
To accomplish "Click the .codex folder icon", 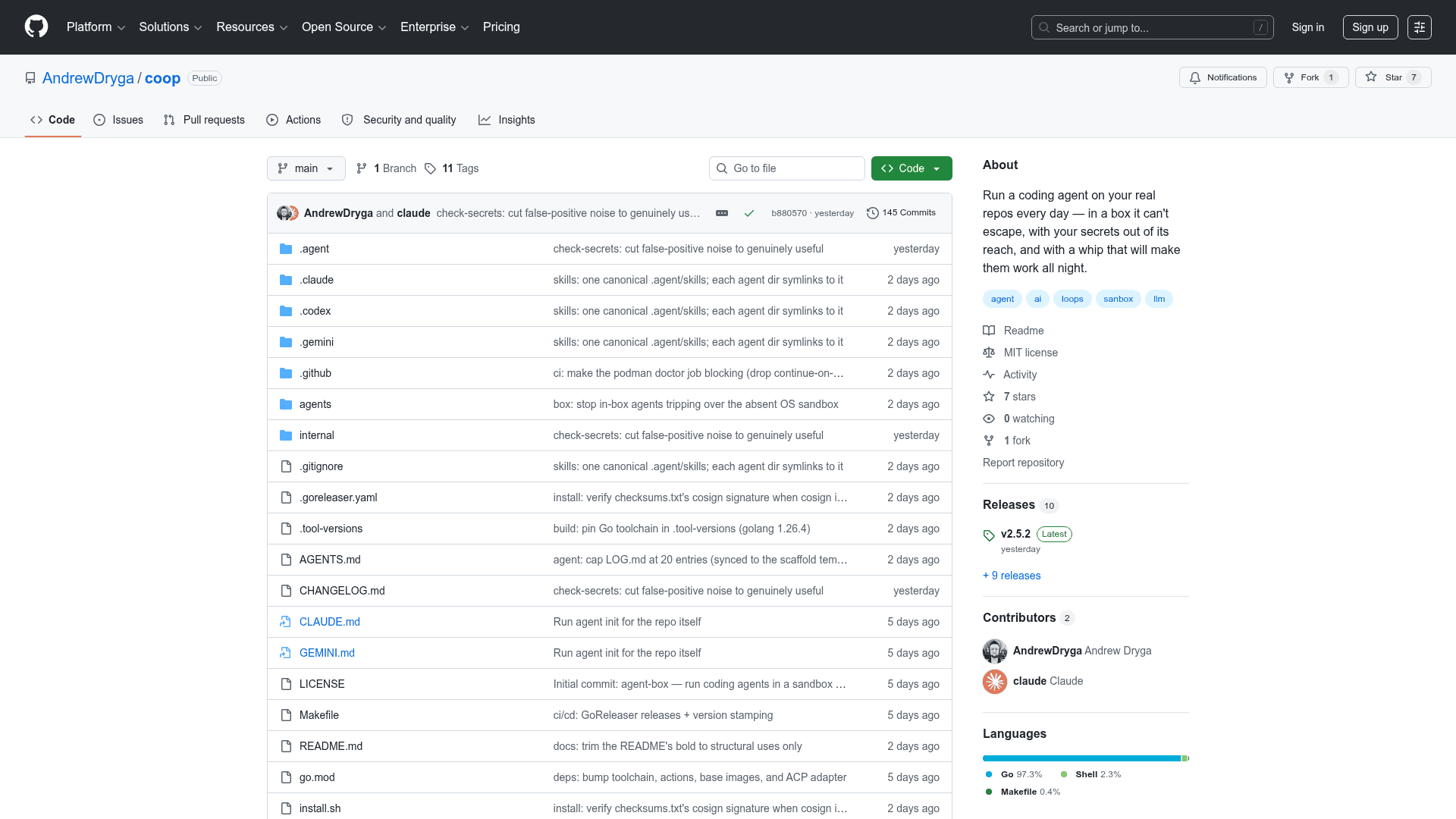I will (x=286, y=311).
